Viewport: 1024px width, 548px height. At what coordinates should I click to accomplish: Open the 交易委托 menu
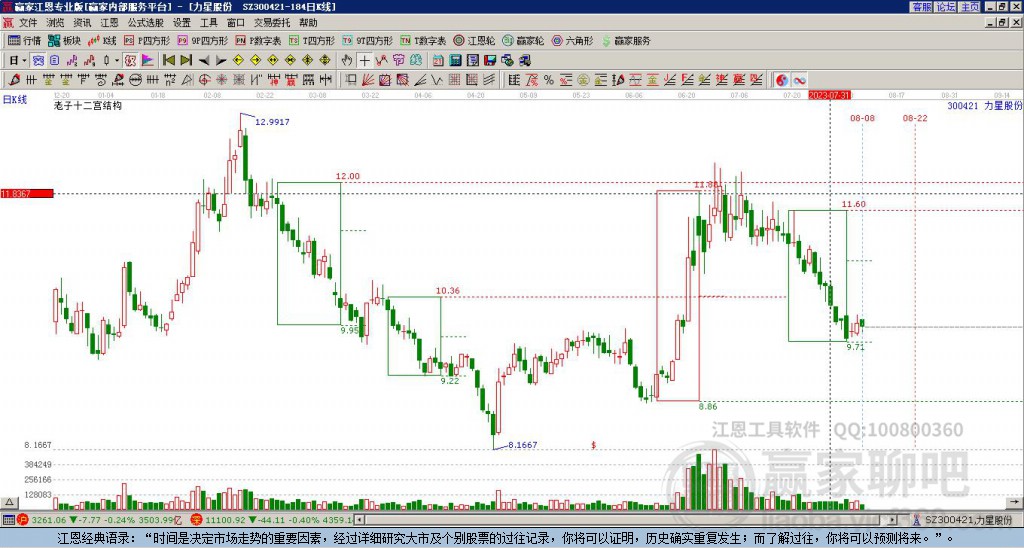coord(272,23)
